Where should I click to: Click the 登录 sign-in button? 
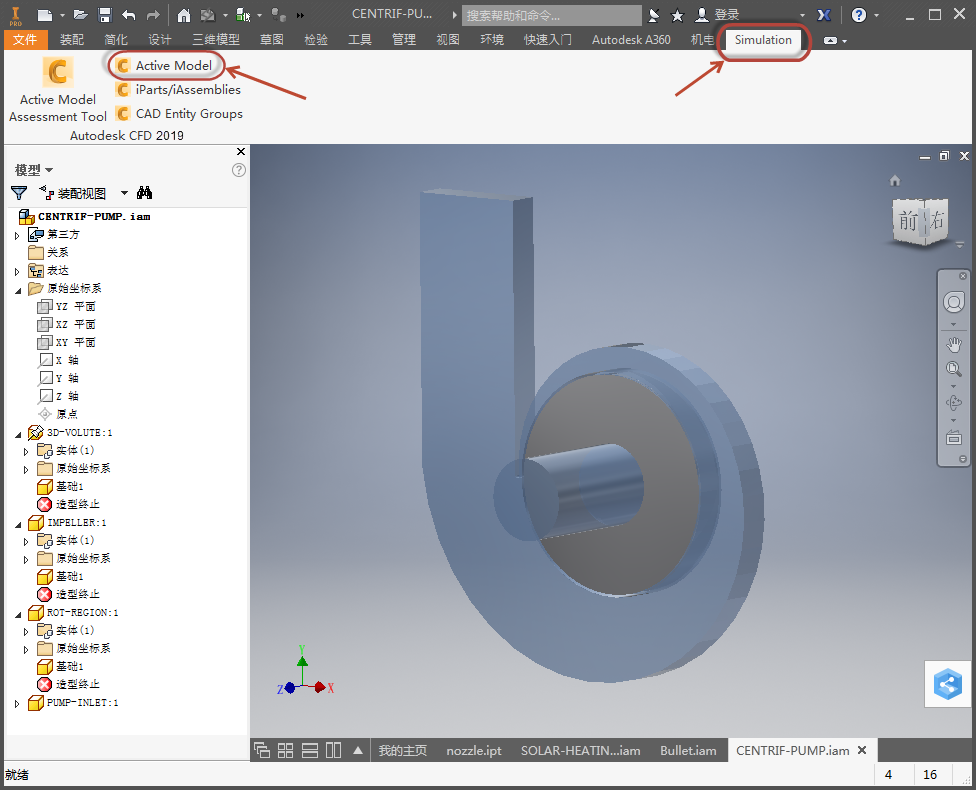click(x=717, y=15)
